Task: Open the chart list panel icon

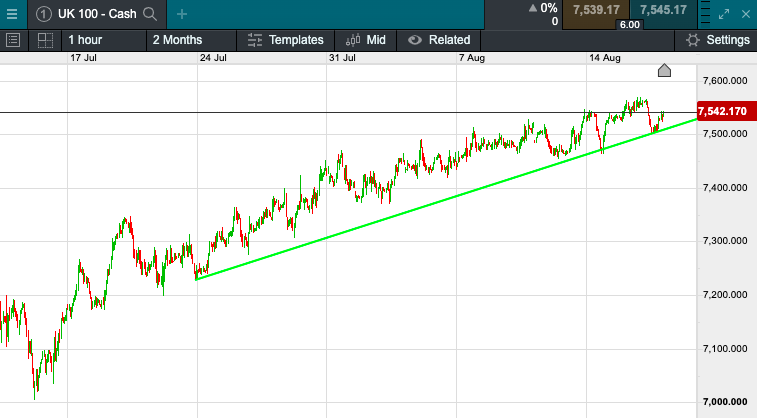Action: pos(13,40)
